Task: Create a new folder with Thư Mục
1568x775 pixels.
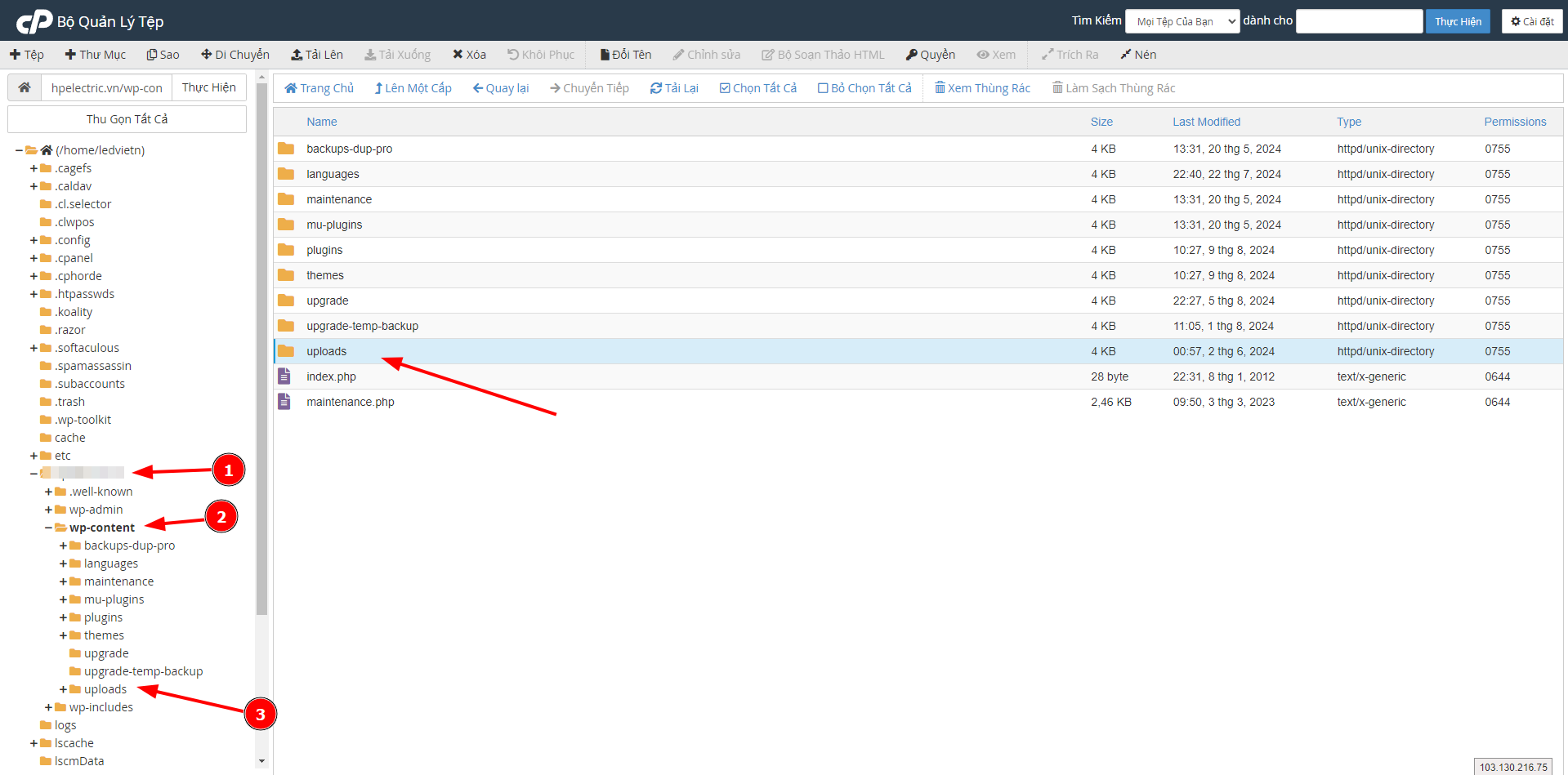Action: coord(96,55)
